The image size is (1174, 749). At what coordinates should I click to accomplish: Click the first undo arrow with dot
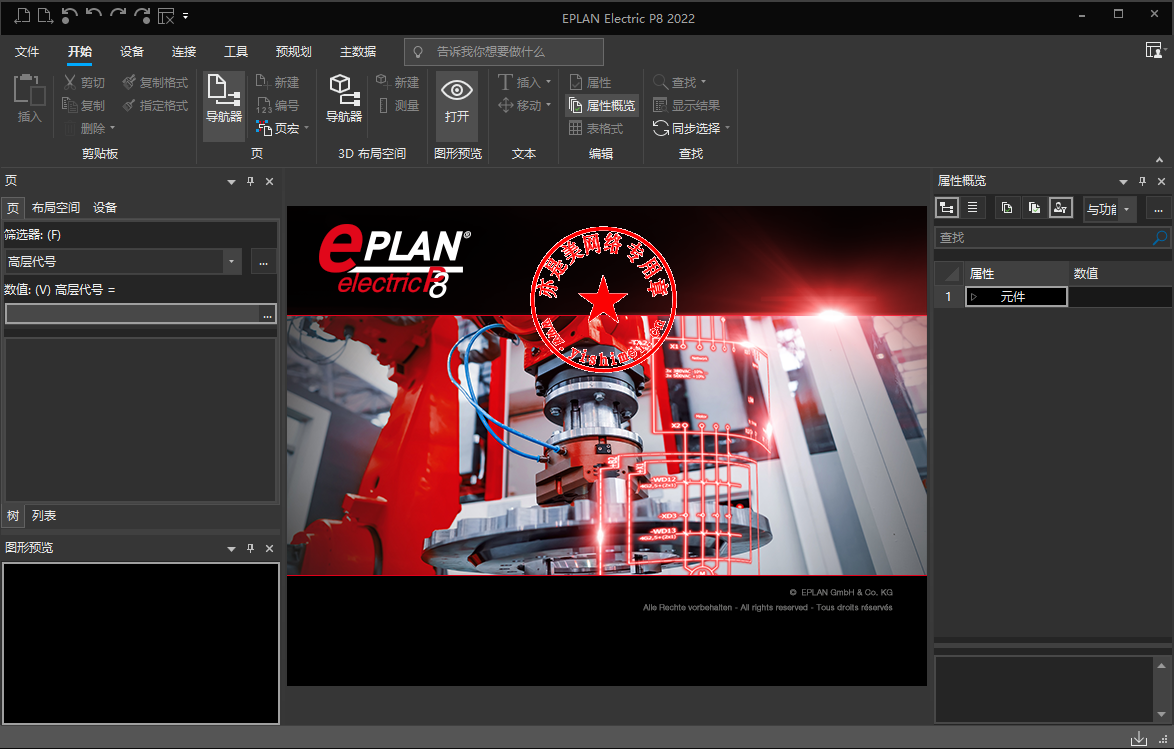69,15
